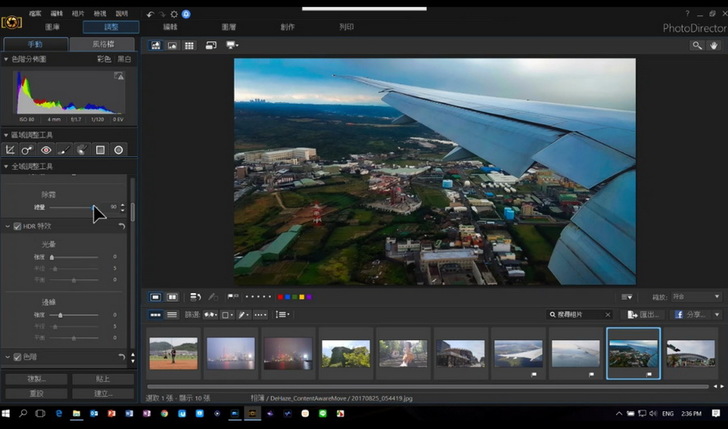Screen dimensions: 728x429
Task: Click the undo arrow icon
Action: coord(150,14)
